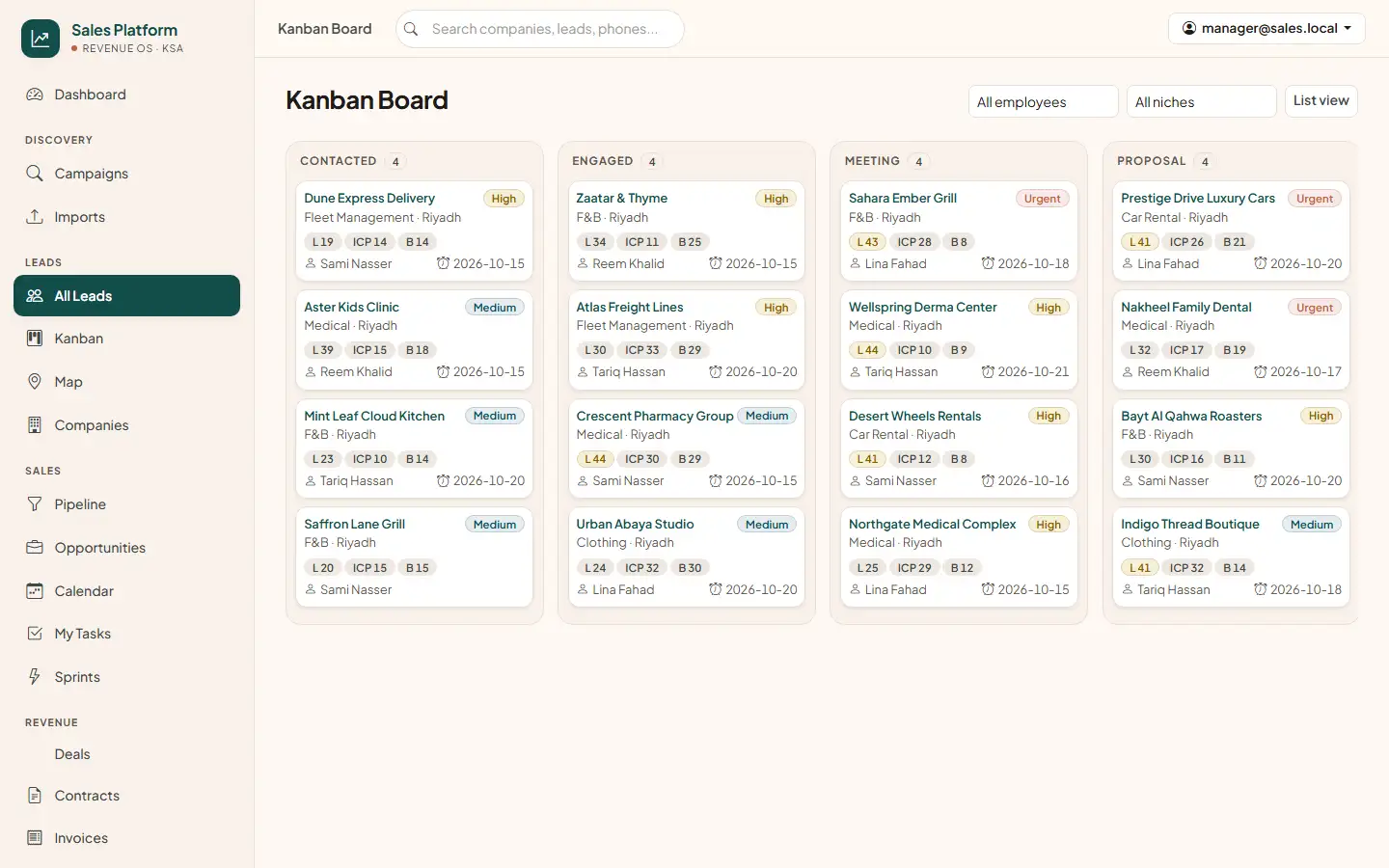Open the Dune Express Delivery lead
This screenshot has width=1389, height=868.
pos(369,198)
